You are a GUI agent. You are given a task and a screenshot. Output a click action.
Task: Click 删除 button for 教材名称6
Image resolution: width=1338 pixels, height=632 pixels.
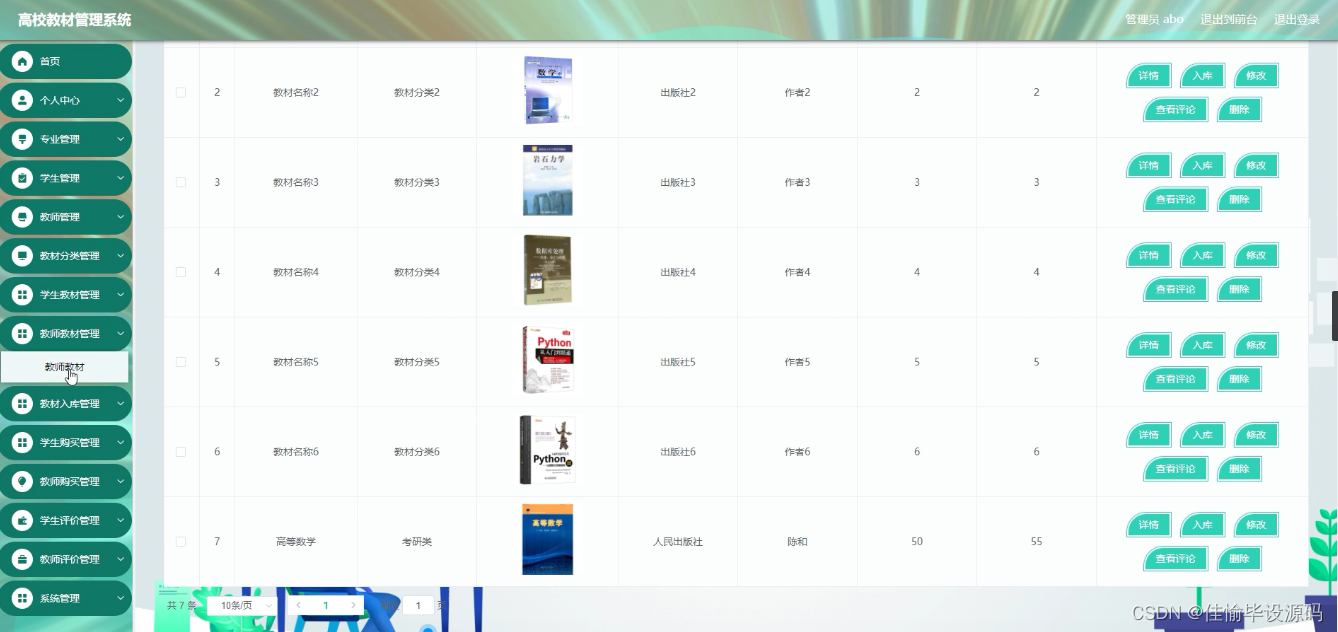[1239, 469]
